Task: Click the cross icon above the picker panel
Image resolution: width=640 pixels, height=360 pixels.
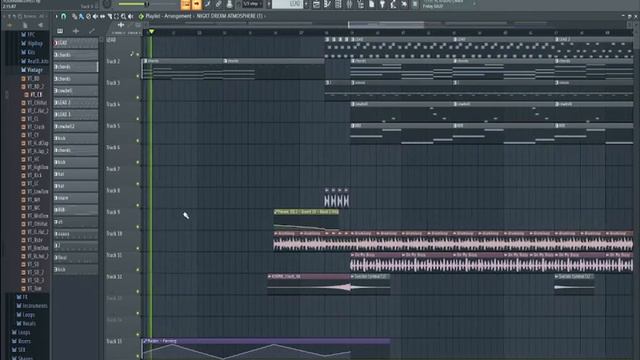Action: click(x=76, y=31)
